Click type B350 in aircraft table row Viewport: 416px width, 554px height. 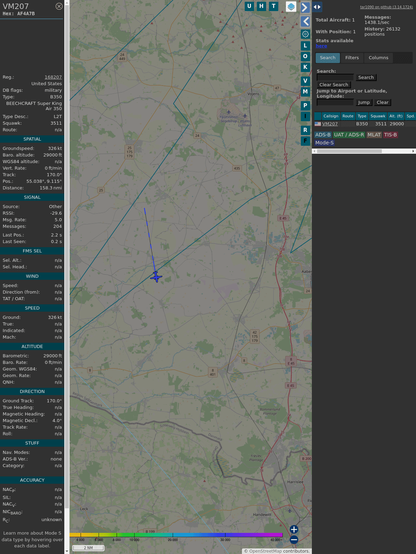click(362, 124)
